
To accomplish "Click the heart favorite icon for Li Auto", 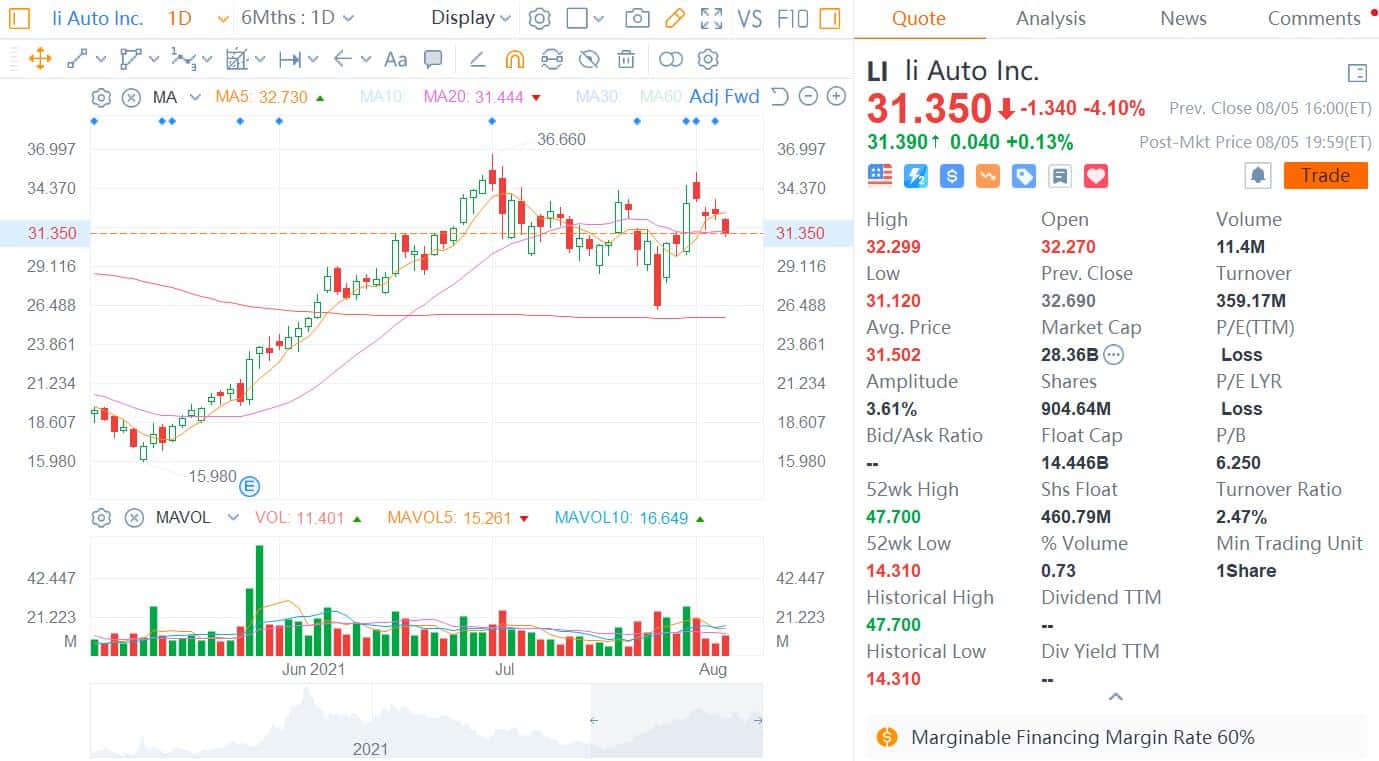I will (1096, 175).
